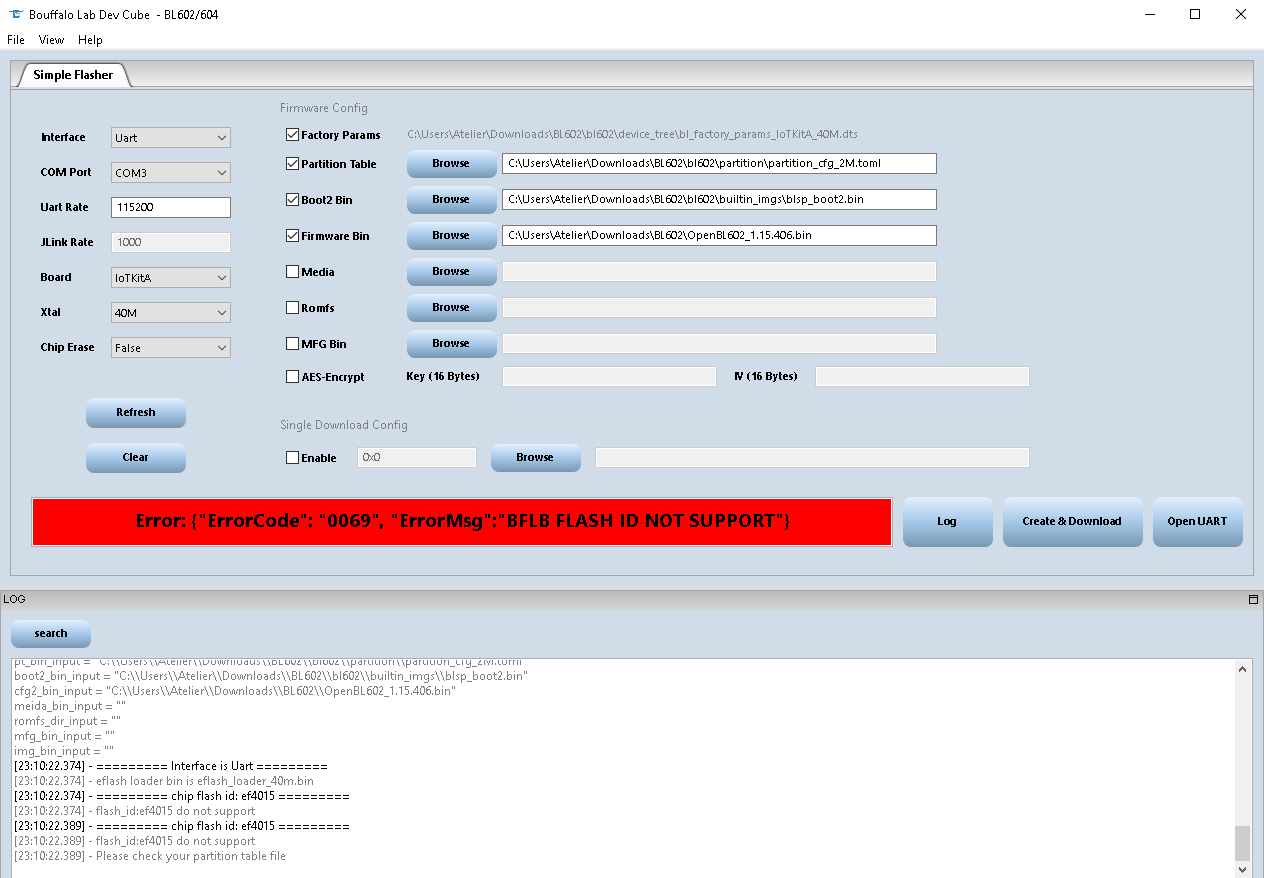
Task: Click the log scrollbar up arrow
Action: coord(1243,668)
